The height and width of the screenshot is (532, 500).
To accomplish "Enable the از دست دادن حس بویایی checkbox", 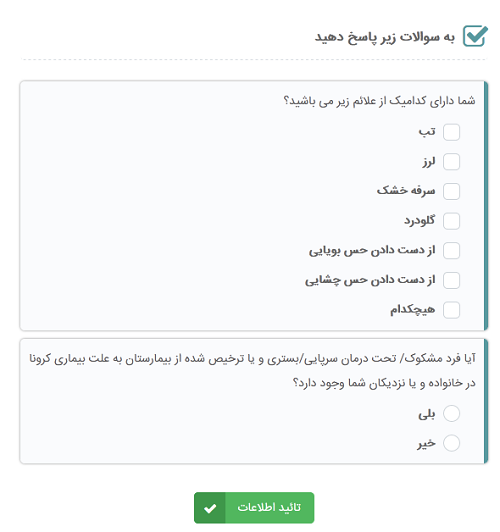I will (x=451, y=251).
